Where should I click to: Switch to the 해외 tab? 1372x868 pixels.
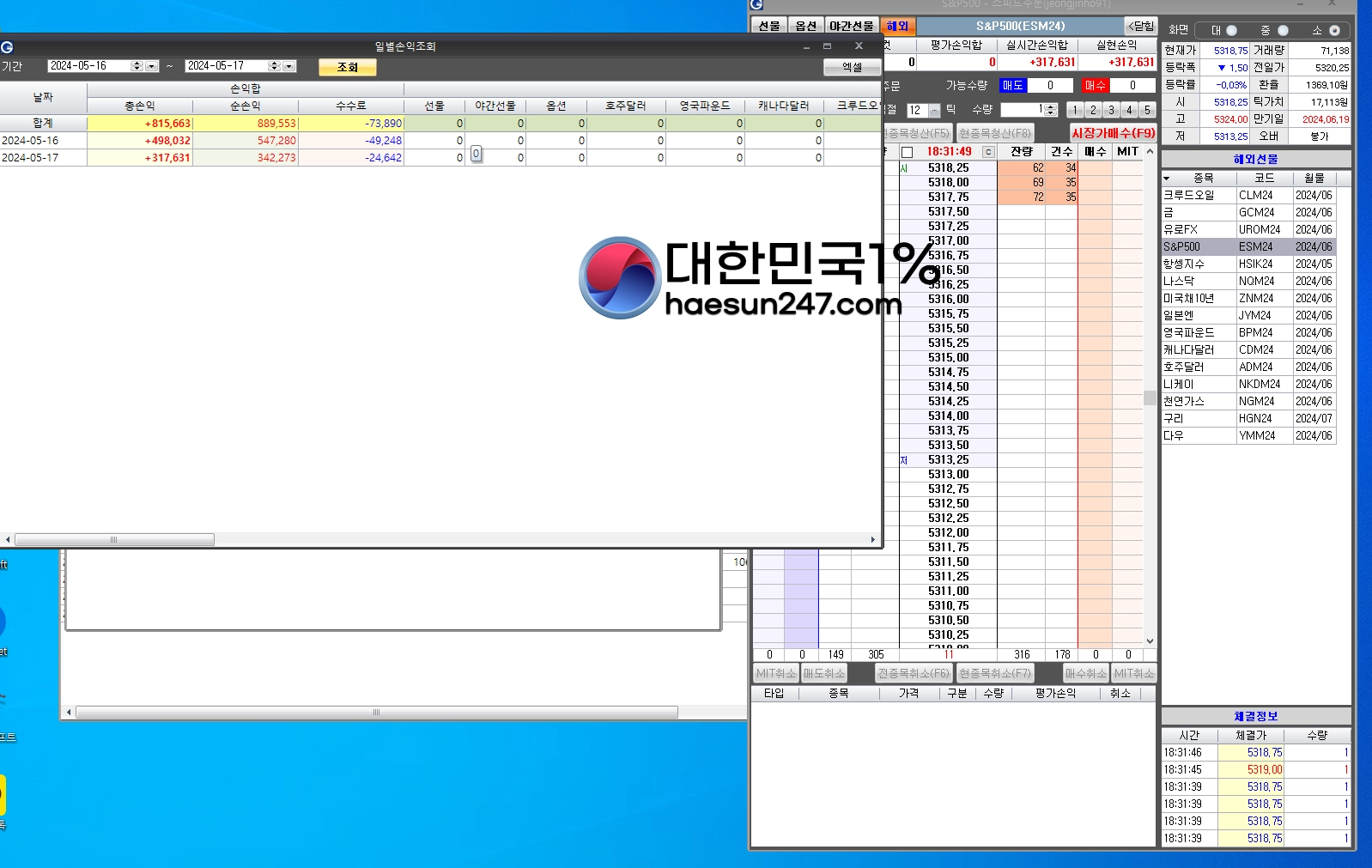click(898, 26)
